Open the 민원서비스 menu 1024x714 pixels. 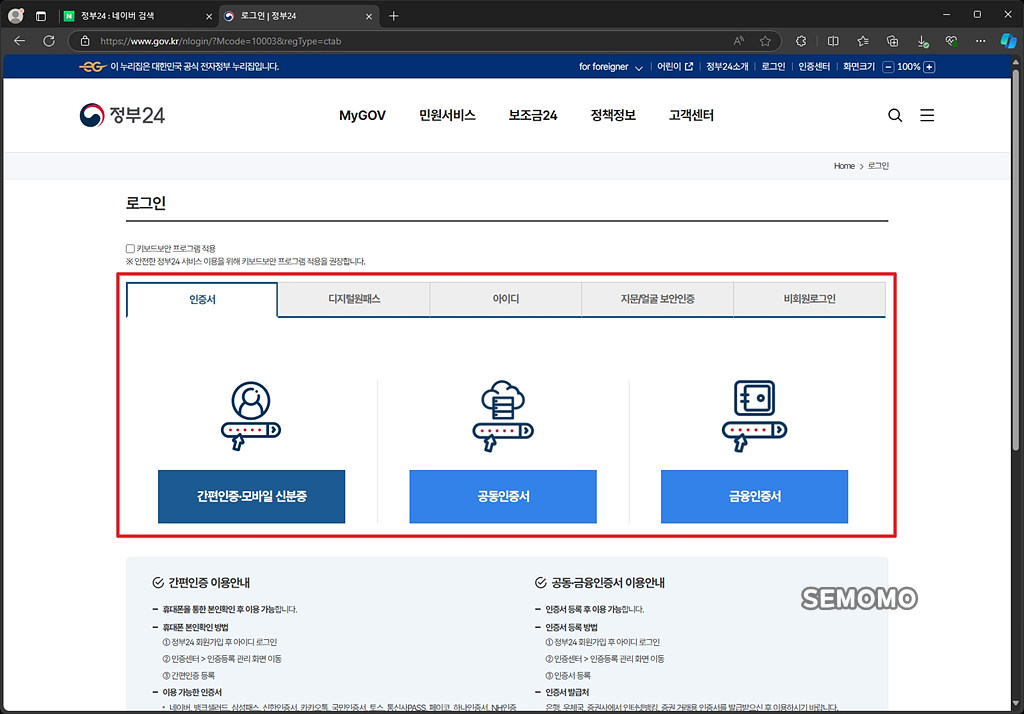pos(447,116)
